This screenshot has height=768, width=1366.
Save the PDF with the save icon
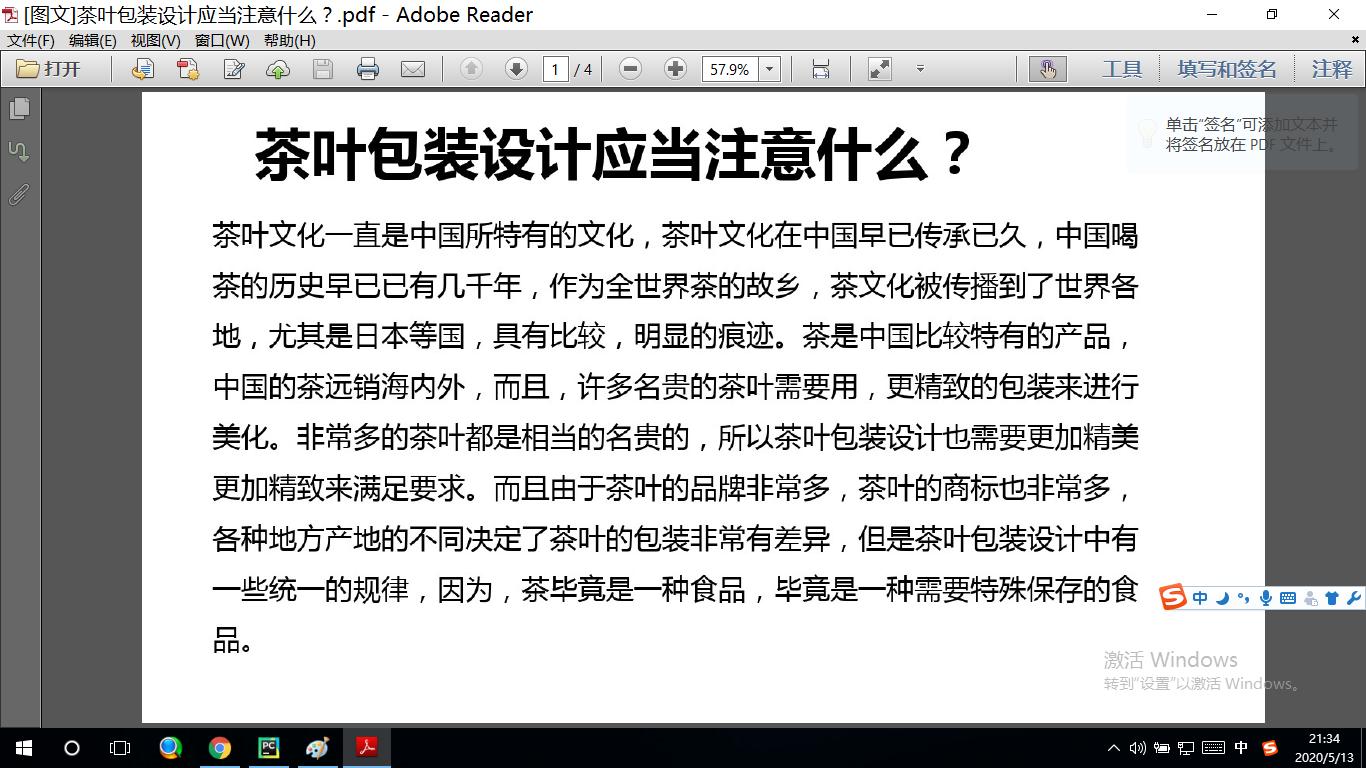pyautogui.click(x=322, y=68)
